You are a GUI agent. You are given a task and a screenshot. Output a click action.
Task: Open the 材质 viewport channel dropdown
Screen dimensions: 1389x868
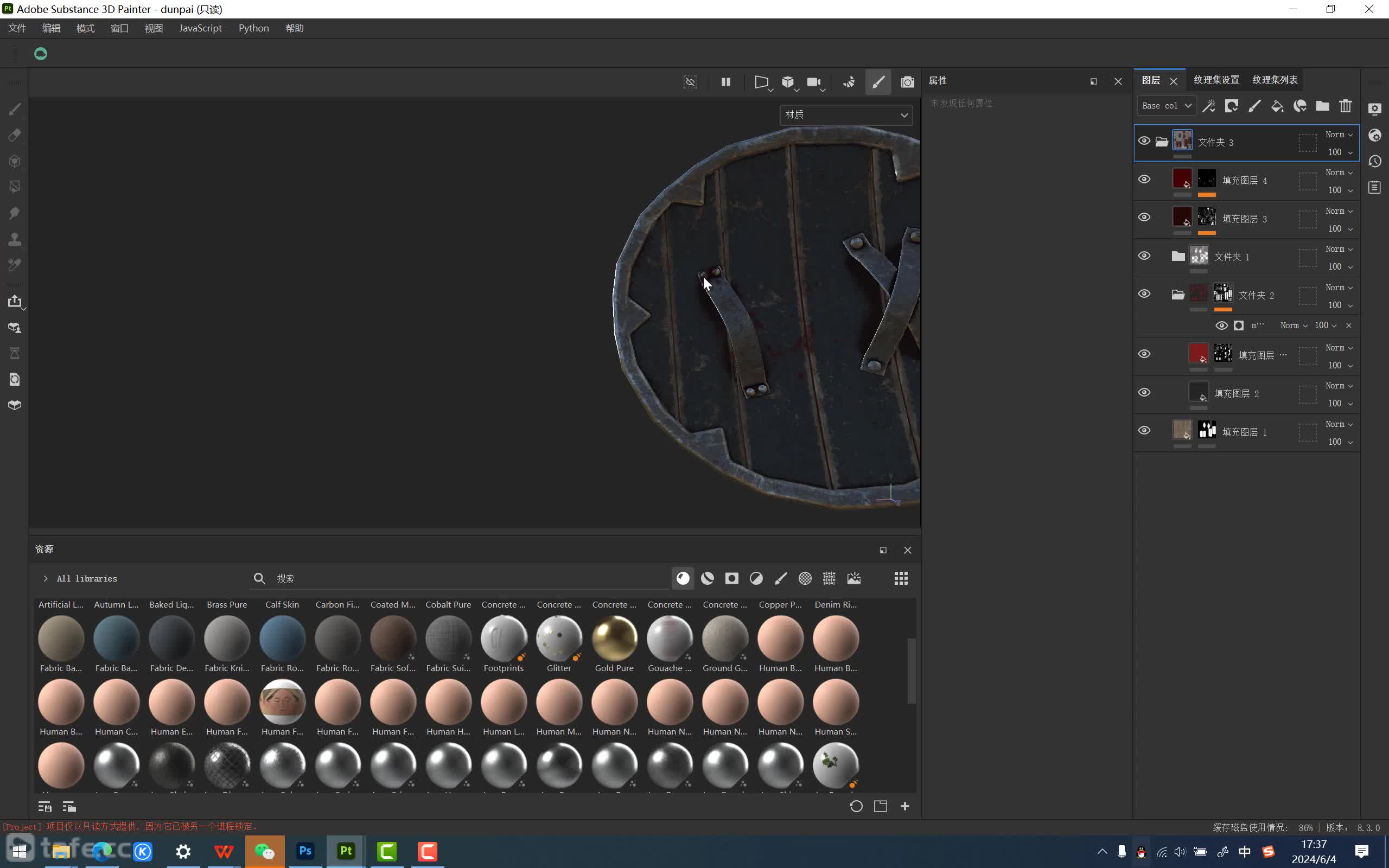(x=846, y=115)
